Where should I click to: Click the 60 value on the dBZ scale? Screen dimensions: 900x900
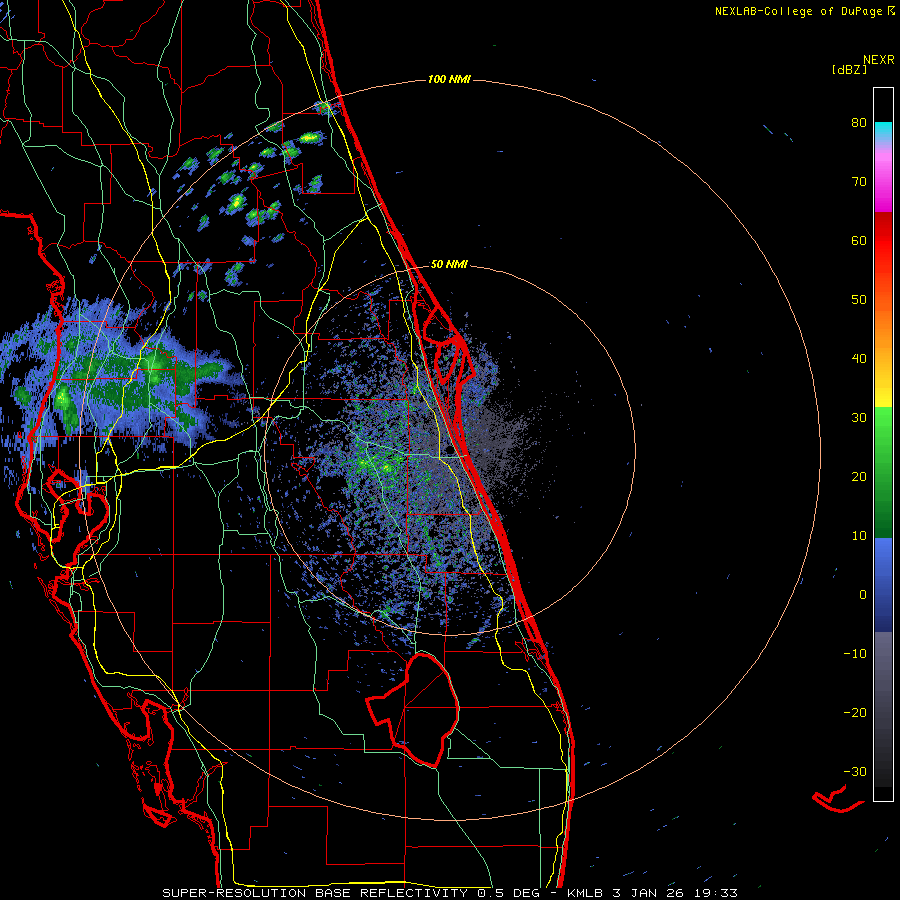[x=859, y=240]
